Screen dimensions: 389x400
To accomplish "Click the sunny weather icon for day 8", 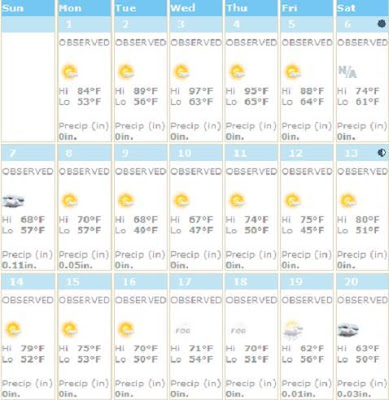I will [x=70, y=201].
